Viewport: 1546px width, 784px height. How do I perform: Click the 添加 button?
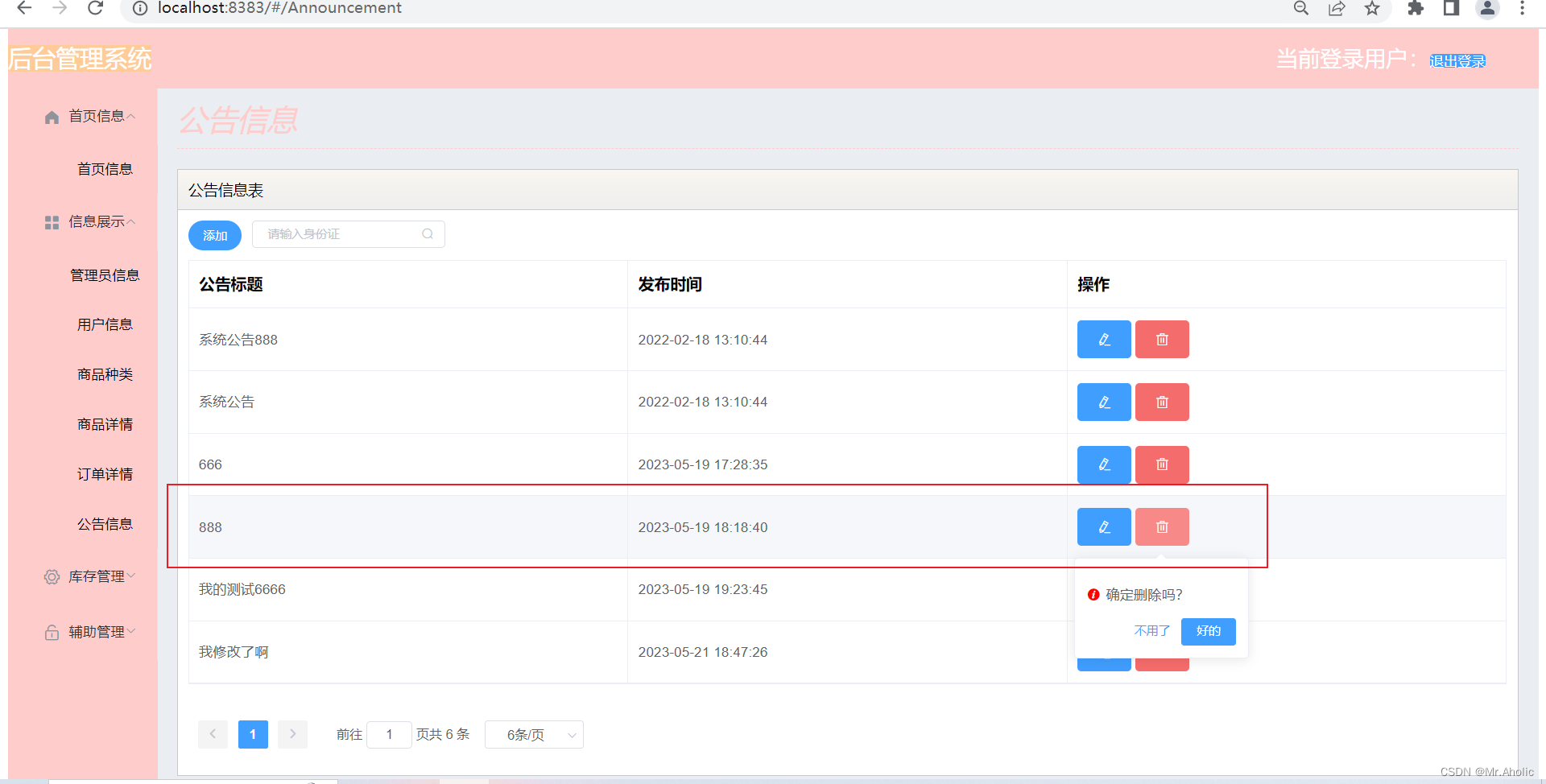click(x=215, y=235)
